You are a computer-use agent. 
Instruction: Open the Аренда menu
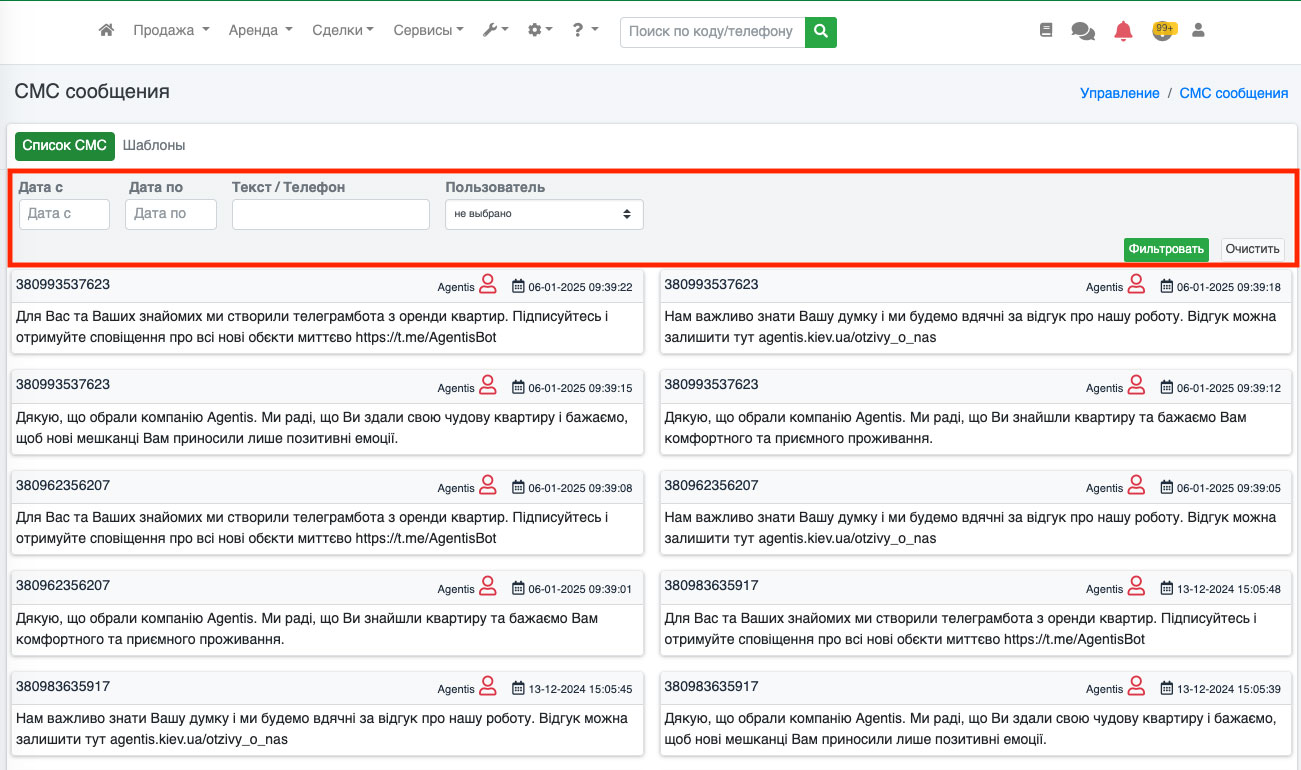click(260, 31)
